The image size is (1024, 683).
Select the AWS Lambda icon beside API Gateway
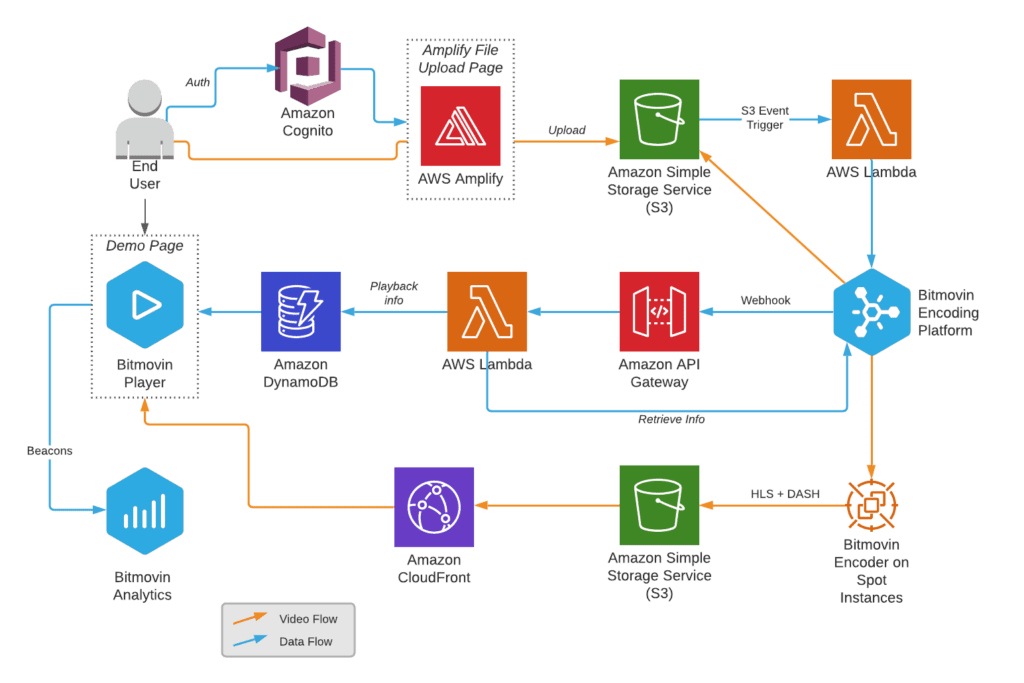click(487, 311)
